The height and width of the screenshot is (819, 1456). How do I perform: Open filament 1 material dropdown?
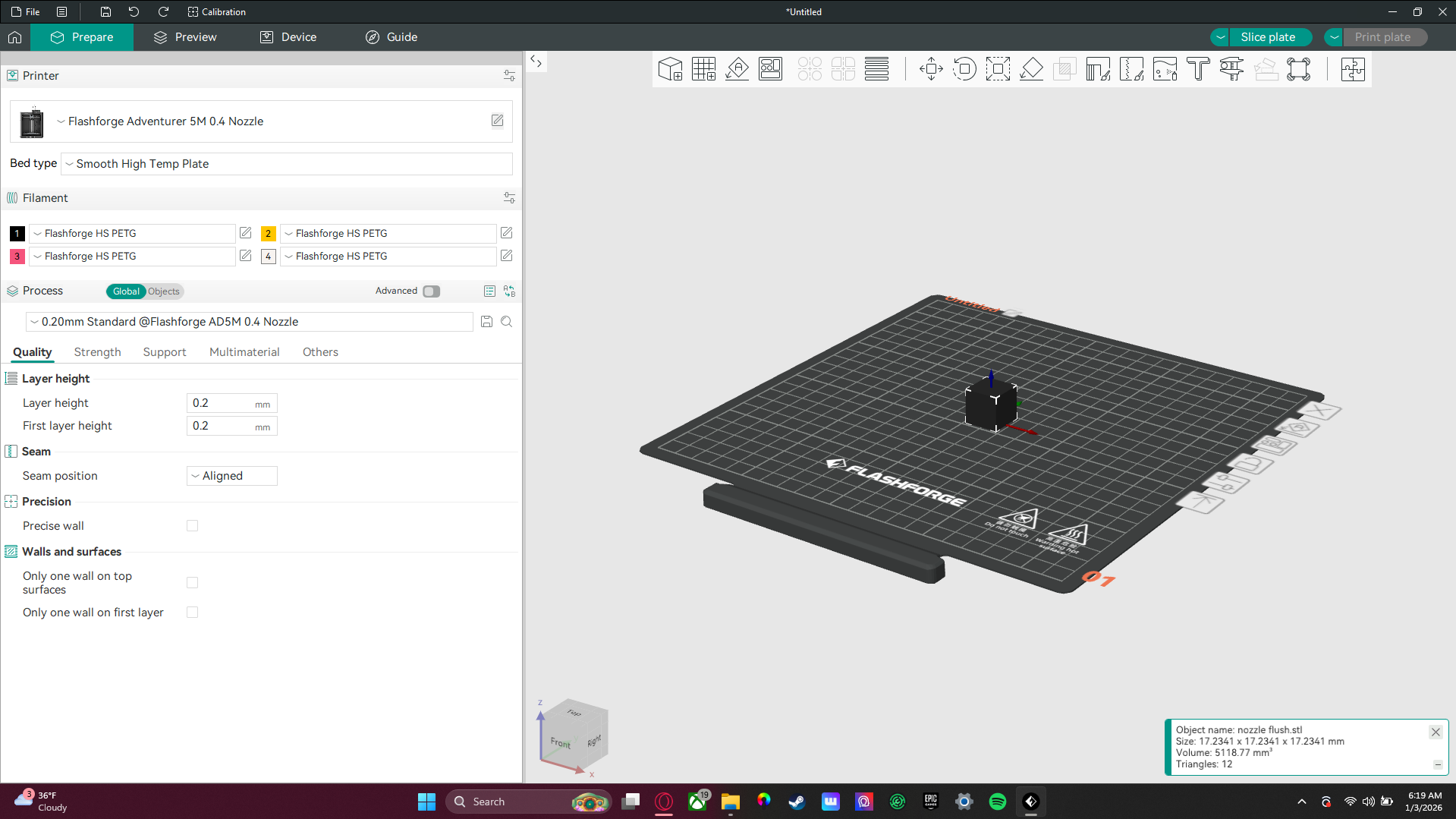coord(132,234)
